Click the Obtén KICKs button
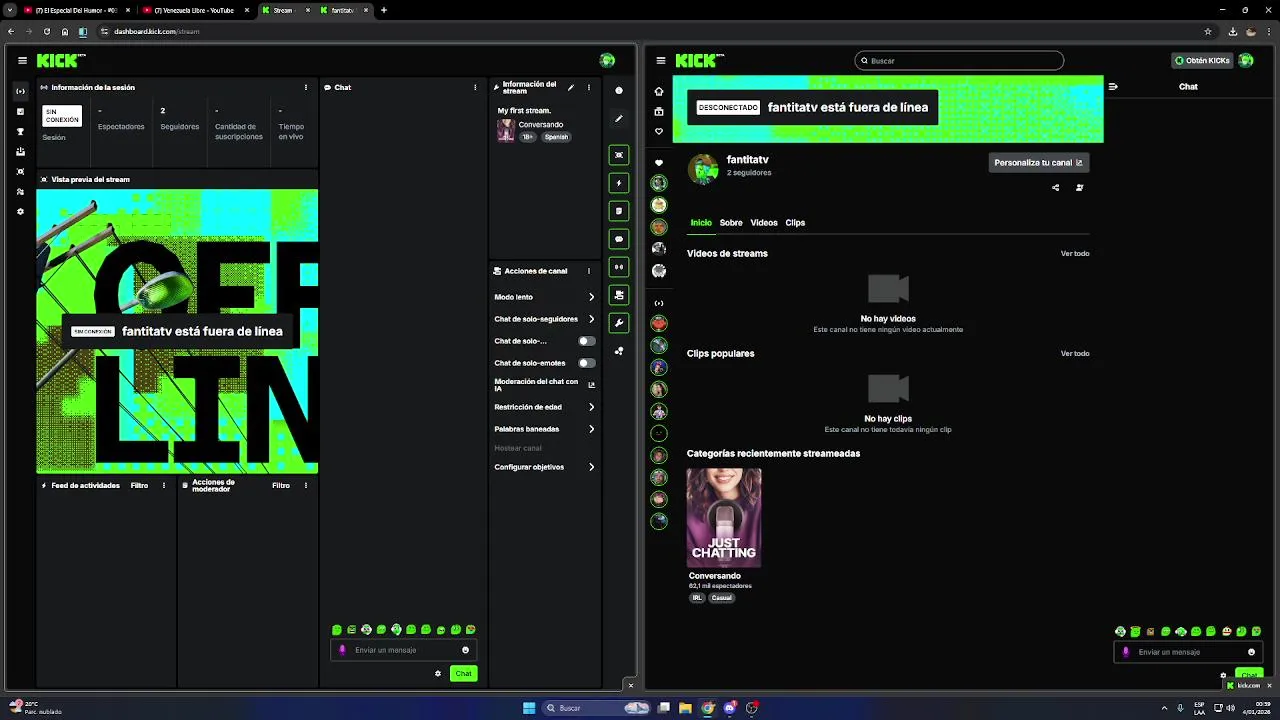Viewport: 1280px width, 720px height. (x=1202, y=60)
